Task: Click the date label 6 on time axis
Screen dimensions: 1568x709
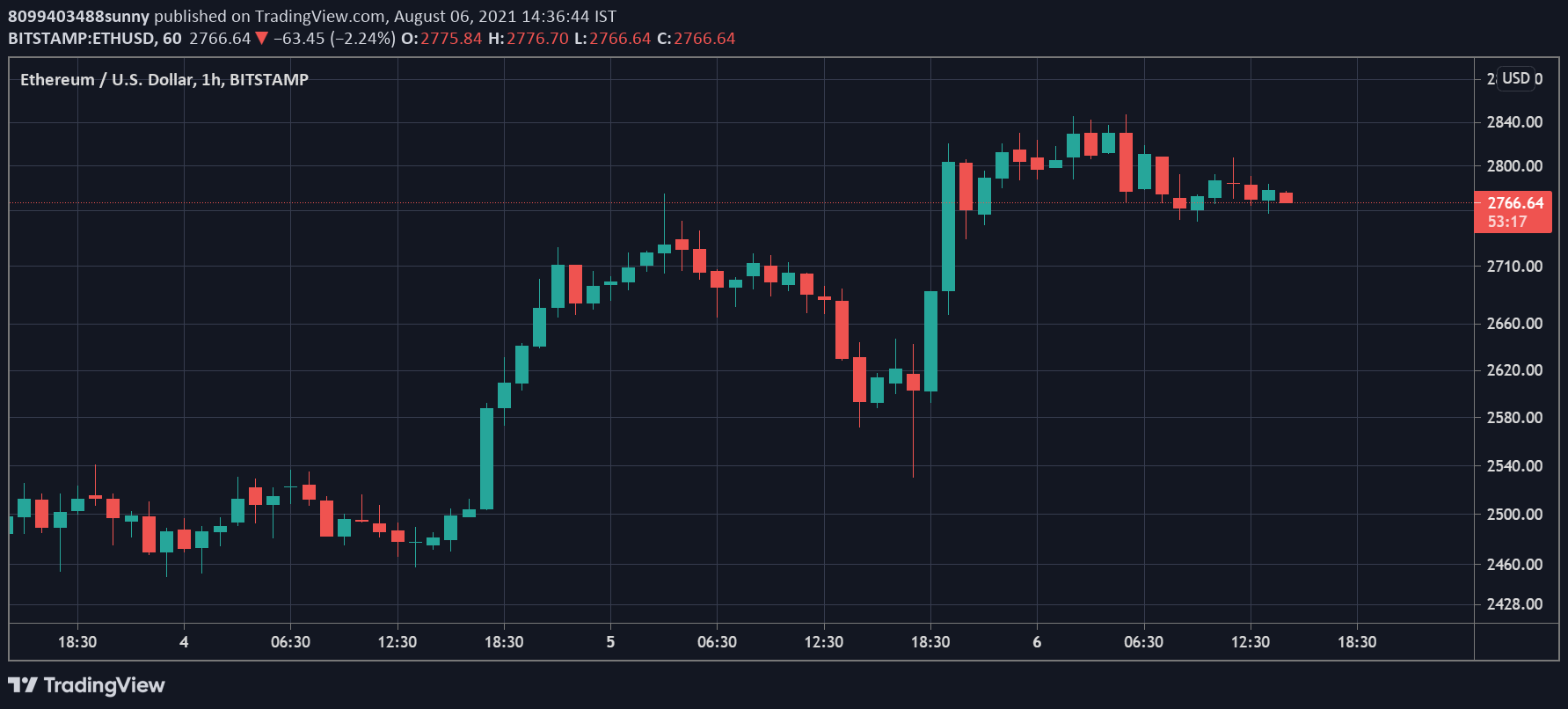Action: click(1037, 642)
